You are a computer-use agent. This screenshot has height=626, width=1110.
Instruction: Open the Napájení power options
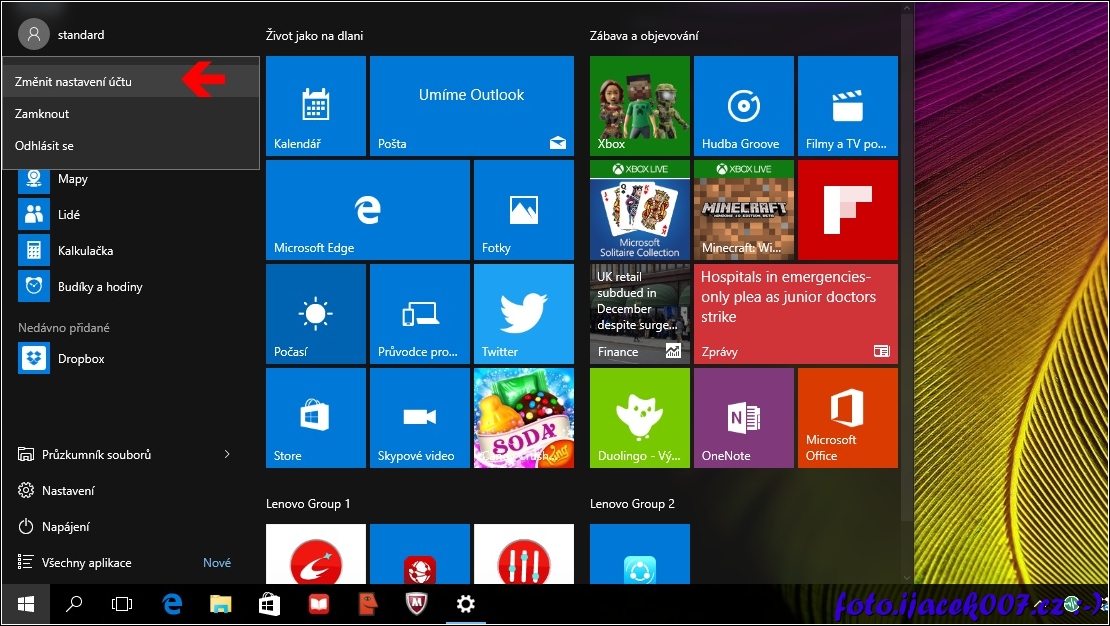click(x=65, y=527)
